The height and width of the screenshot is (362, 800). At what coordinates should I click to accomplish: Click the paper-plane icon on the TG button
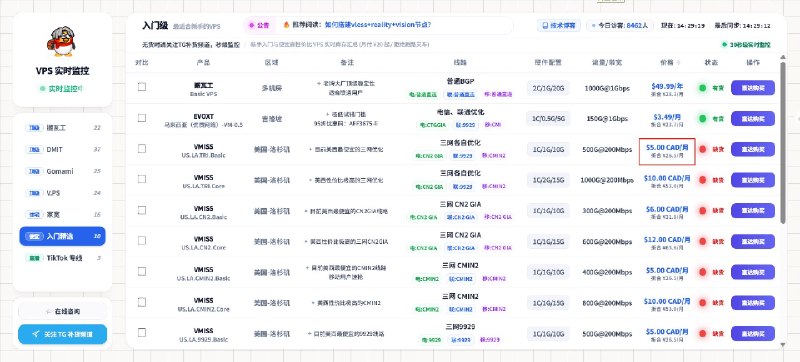[35, 334]
